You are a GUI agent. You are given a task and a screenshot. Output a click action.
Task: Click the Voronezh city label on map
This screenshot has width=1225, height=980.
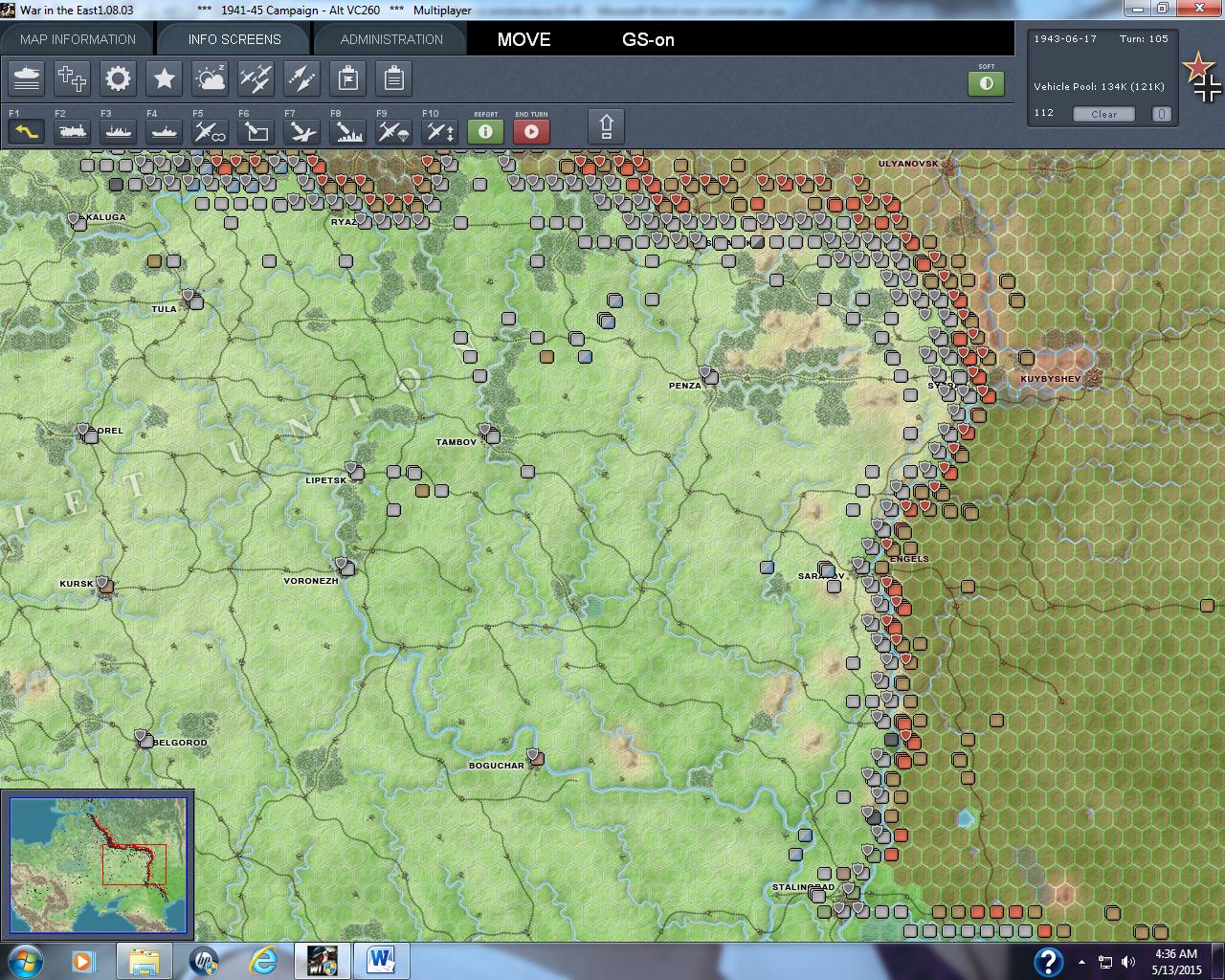311,581
